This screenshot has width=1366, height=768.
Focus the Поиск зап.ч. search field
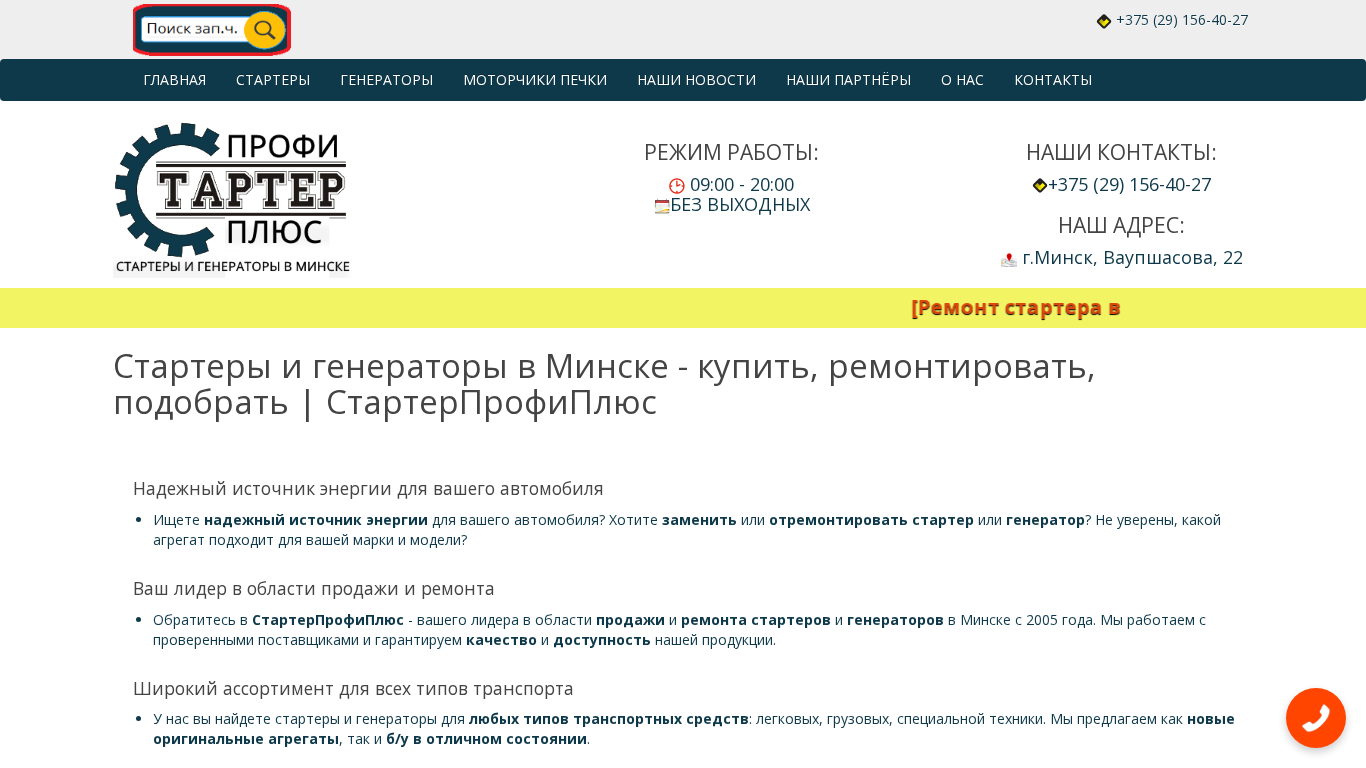click(x=192, y=29)
